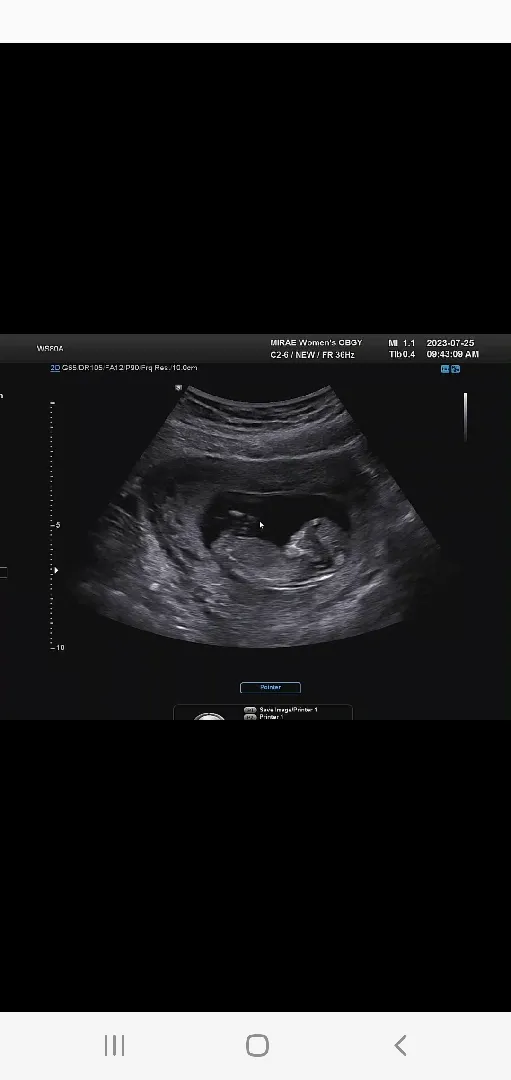Select the 2D mode label
Viewport: 511px width, 1080px height.
[55, 368]
